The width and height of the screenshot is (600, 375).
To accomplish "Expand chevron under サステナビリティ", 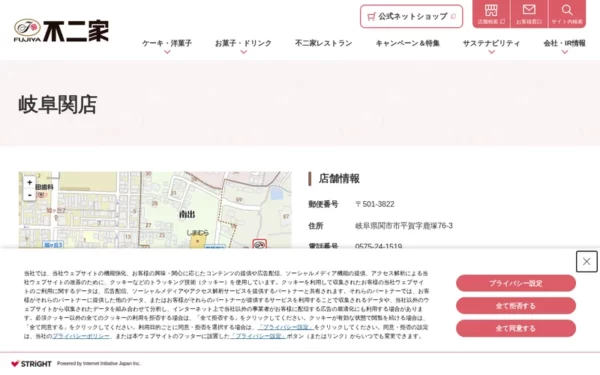I will coord(492,52).
